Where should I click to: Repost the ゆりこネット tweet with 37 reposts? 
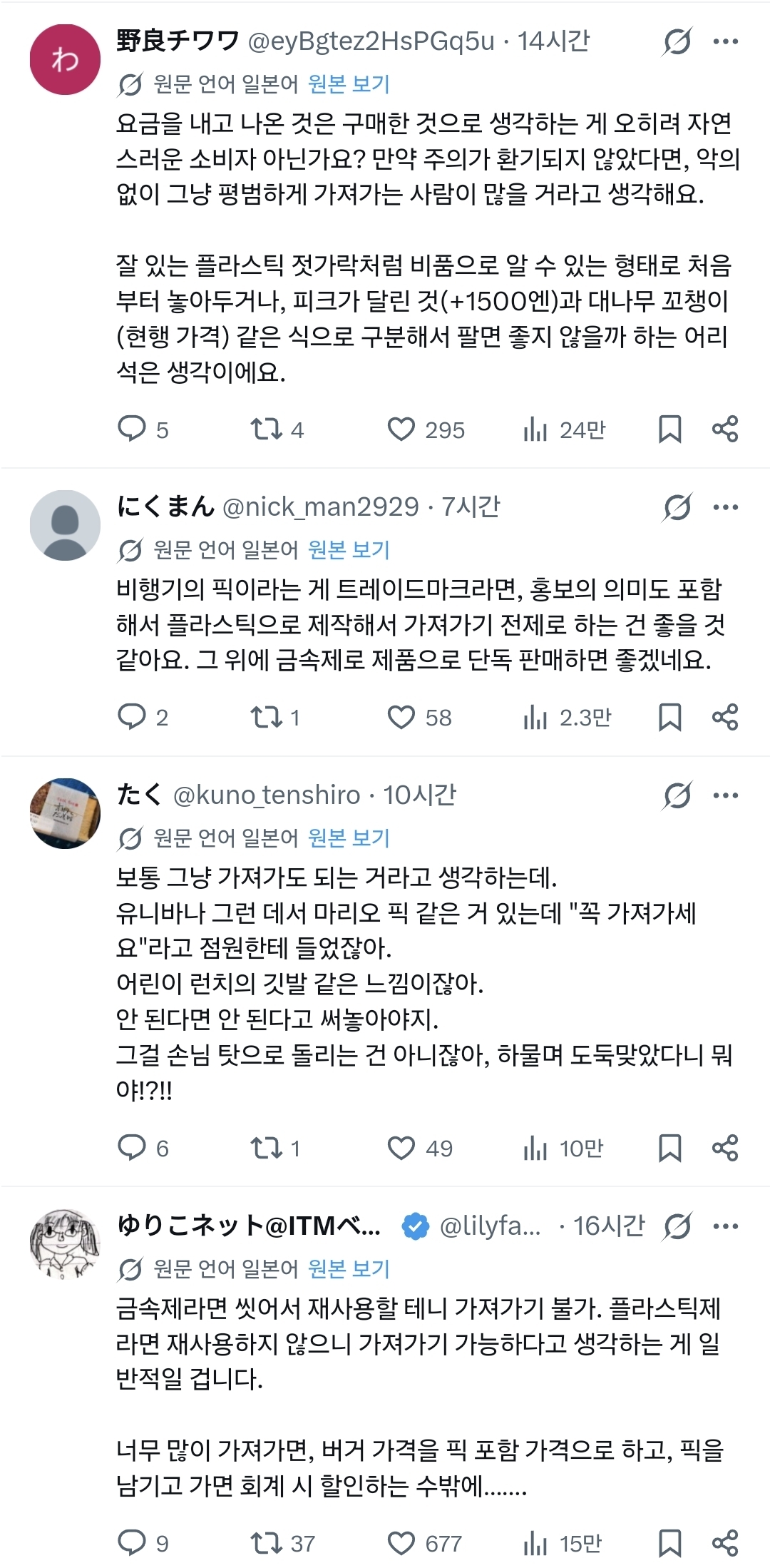coord(267,1543)
